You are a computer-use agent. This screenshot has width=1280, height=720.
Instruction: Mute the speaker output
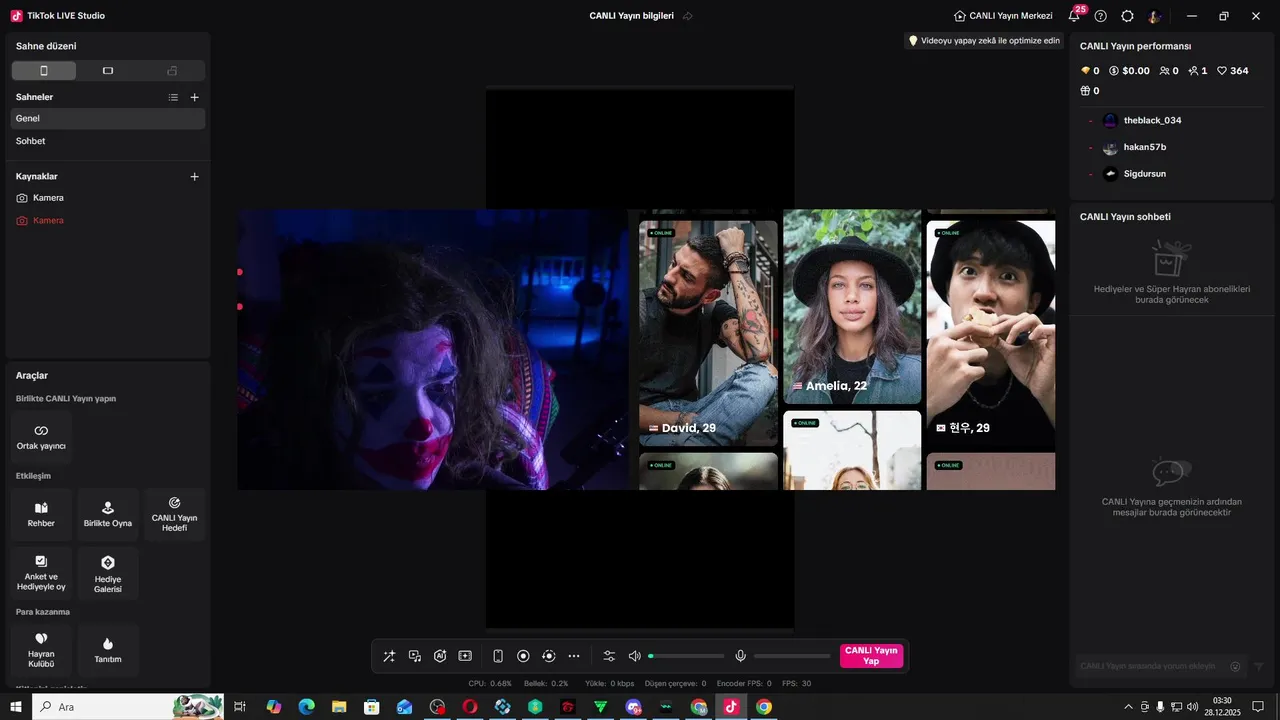point(634,656)
